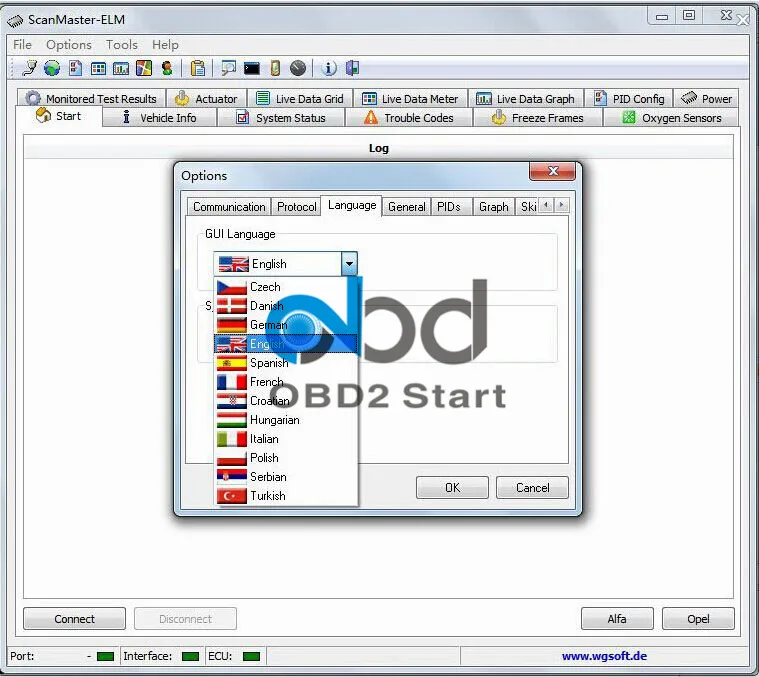
Task: Click the clipboard paste toolbar icon
Action: point(198,68)
